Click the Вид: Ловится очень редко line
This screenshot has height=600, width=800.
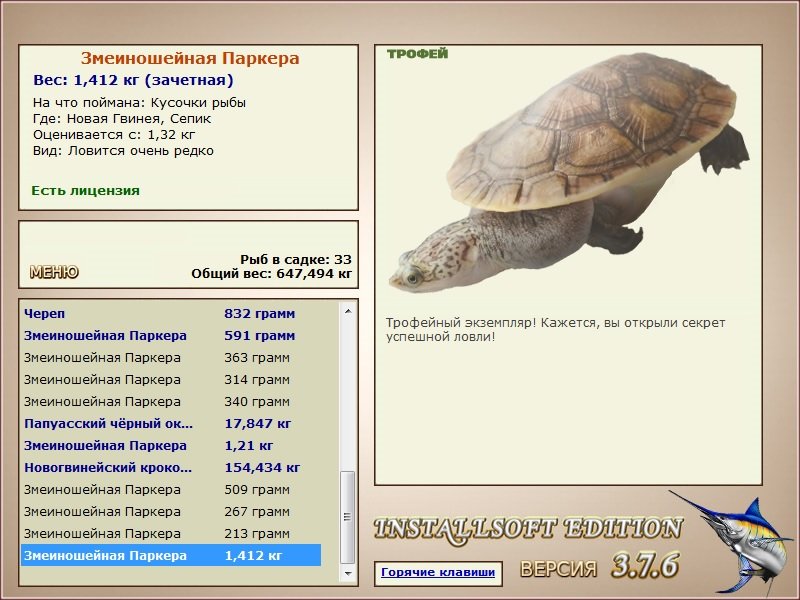(123, 151)
